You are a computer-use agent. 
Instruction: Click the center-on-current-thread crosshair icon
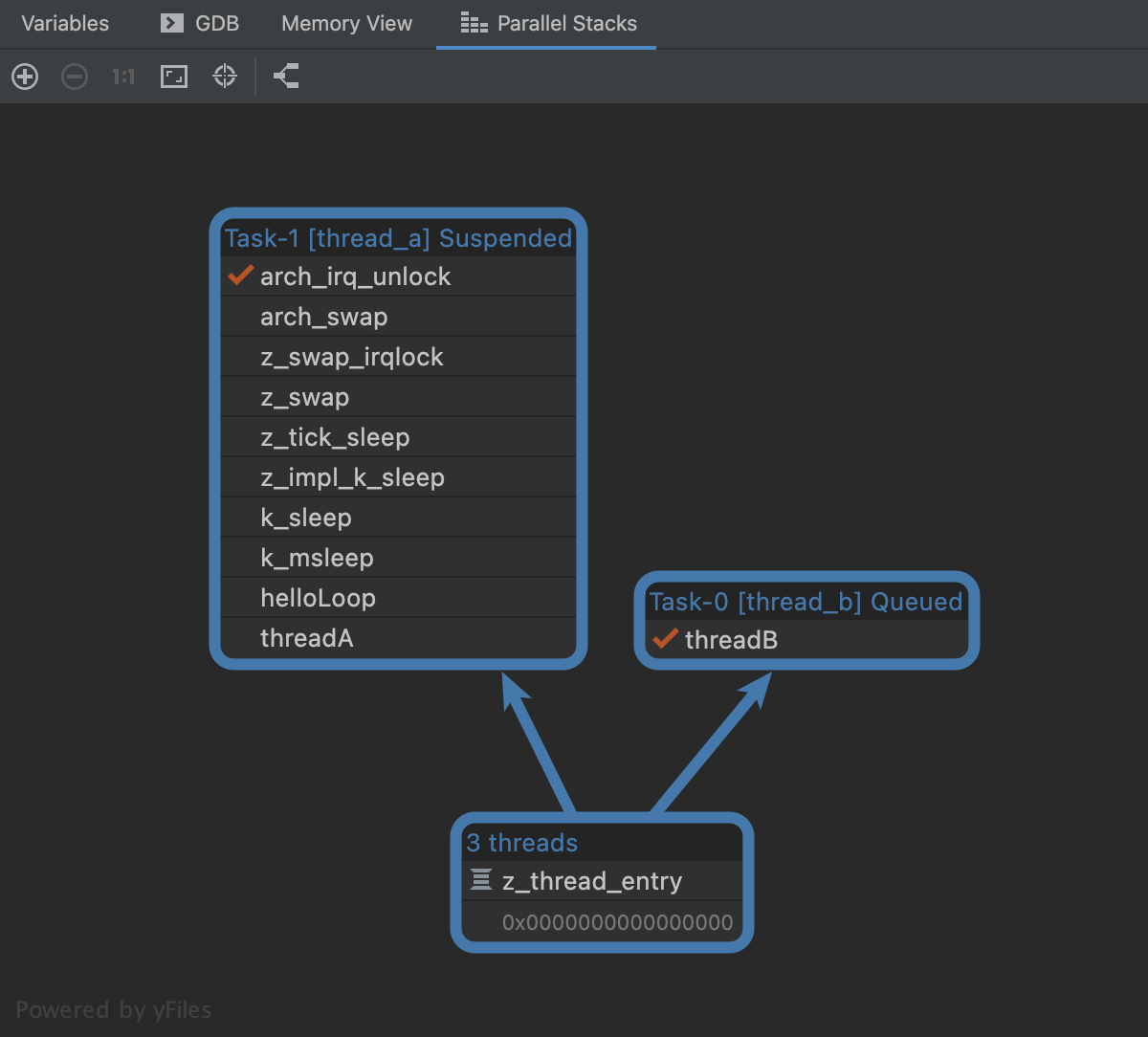click(225, 77)
